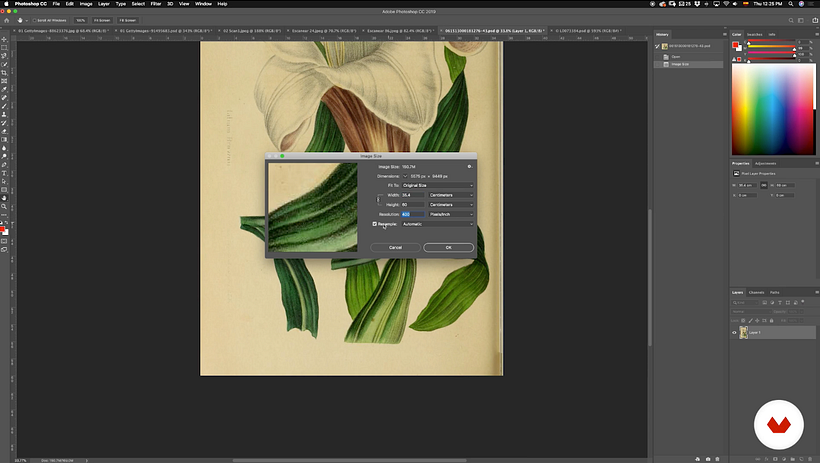Viewport: 820px width, 463px height.
Task: Pick a color in Color panel spectrum
Action: 772,109
